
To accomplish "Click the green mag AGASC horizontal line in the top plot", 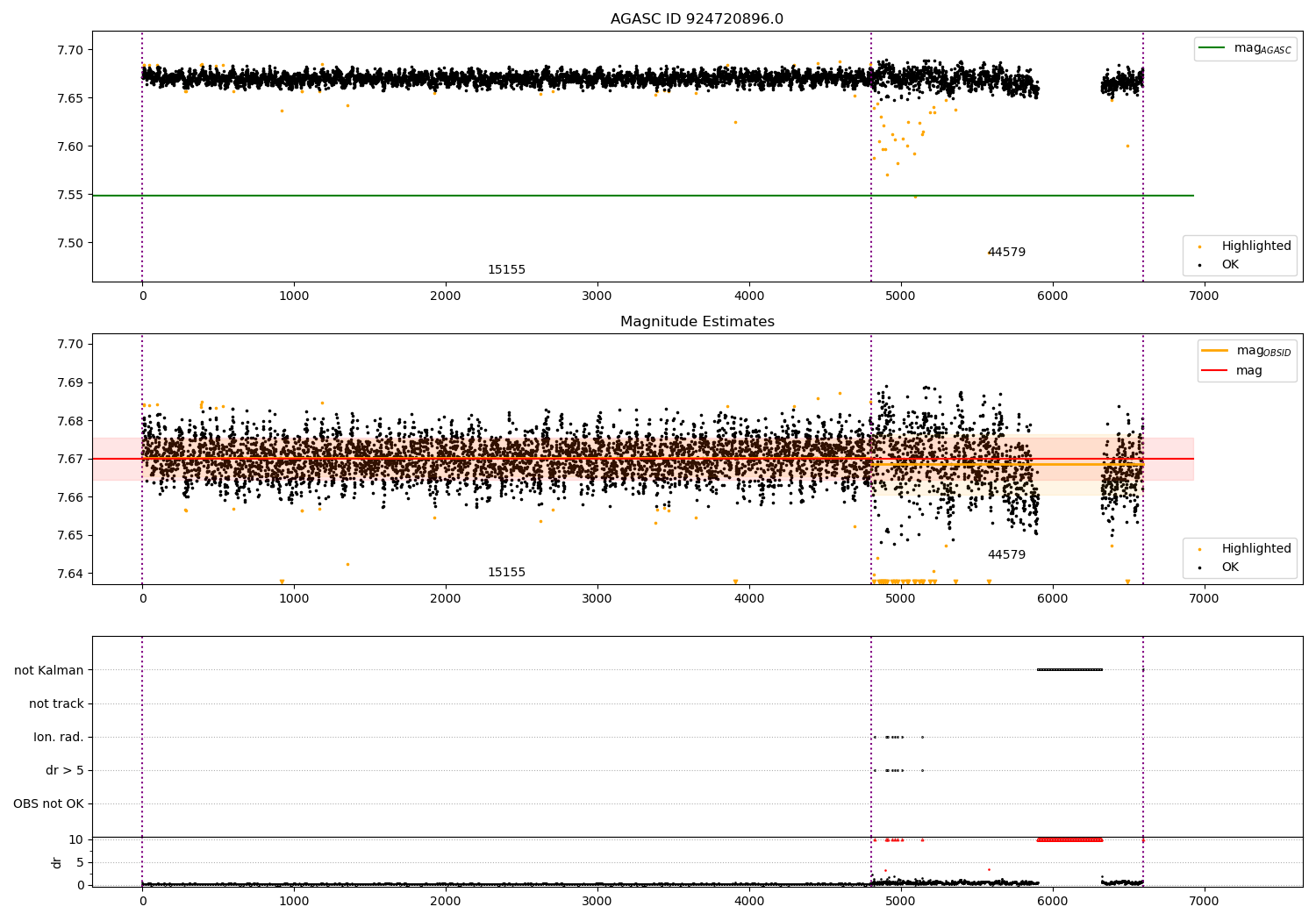I will pos(642,195).
